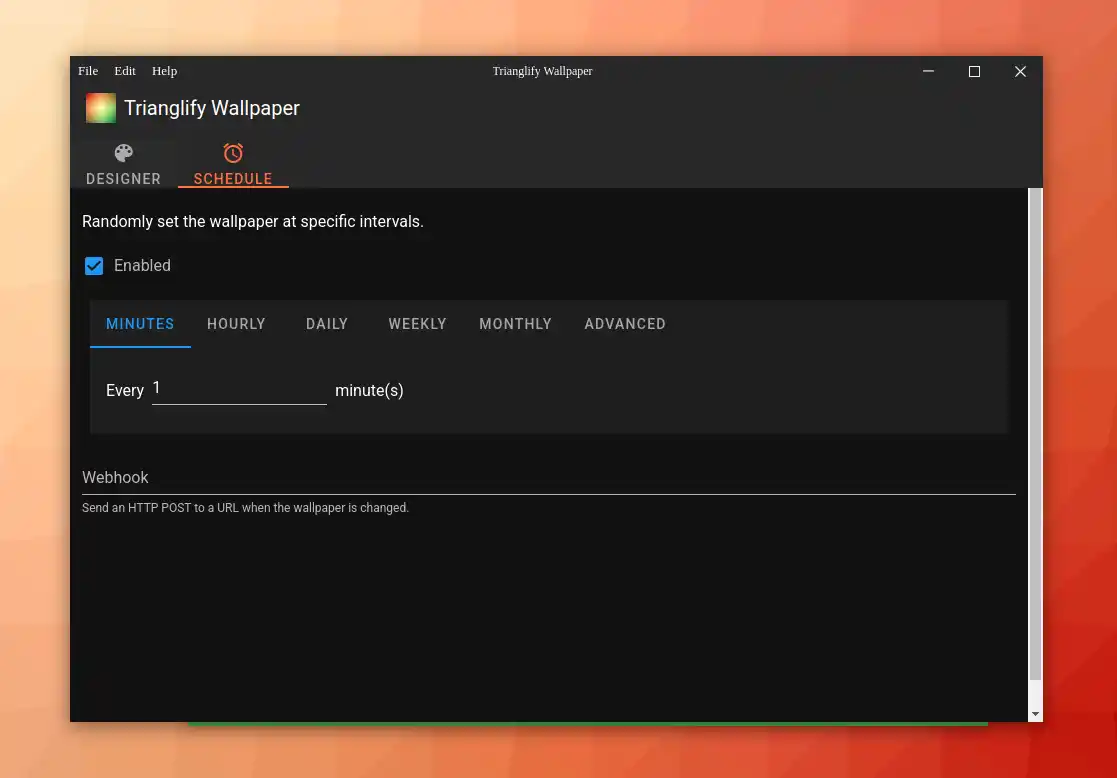Click the Trianglify Wallpaper logo icon
1117x778 pixels.
100,108
